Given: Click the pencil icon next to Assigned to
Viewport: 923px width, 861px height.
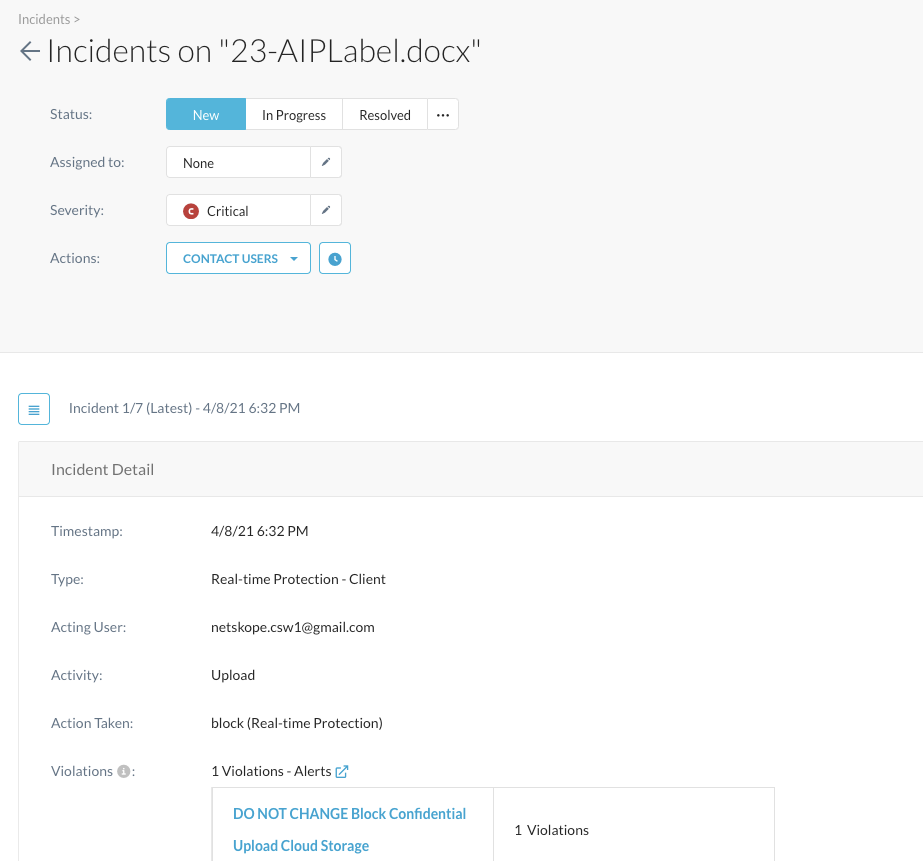Looking at the screenshot, I should click(326, 162).
